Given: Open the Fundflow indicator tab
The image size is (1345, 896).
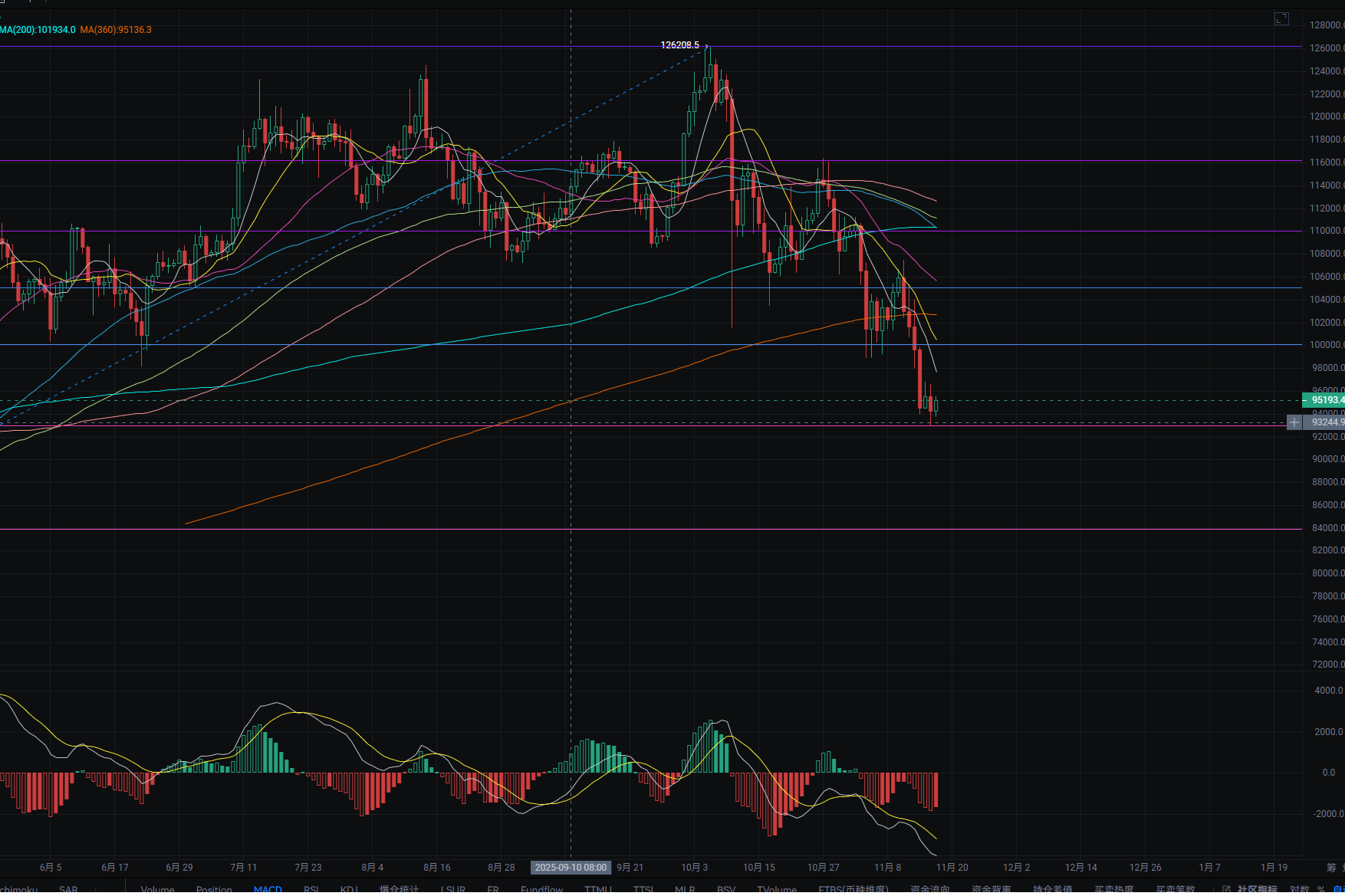Looking at the screenshot, I should coord(541,890).
